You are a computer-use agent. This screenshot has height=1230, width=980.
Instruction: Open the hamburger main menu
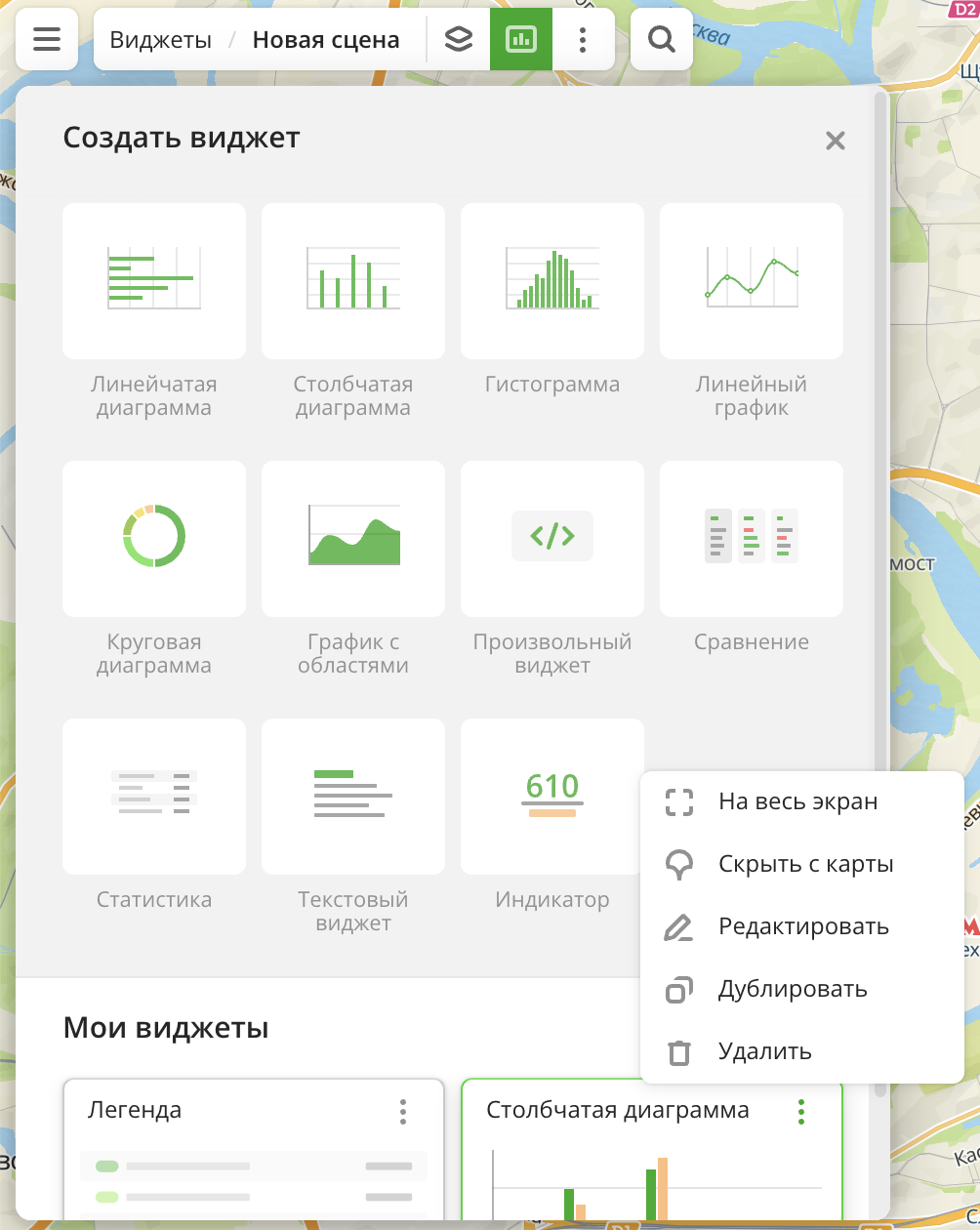pyautogui.click(x=47, y=39)
